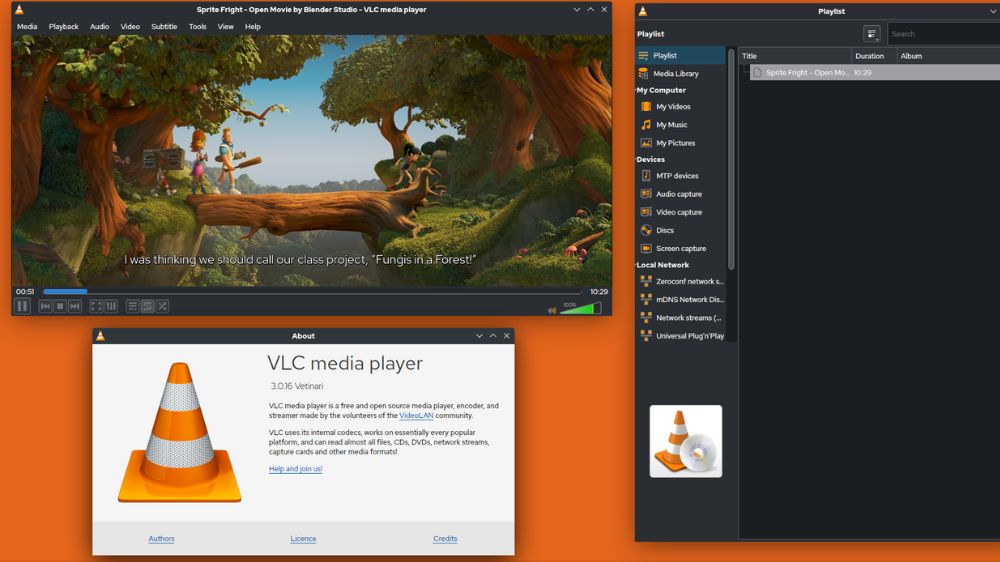Screen dimensions: 1000x562
Task: Select Playlist in the sidebar
Action: click(x=680, y=55)
